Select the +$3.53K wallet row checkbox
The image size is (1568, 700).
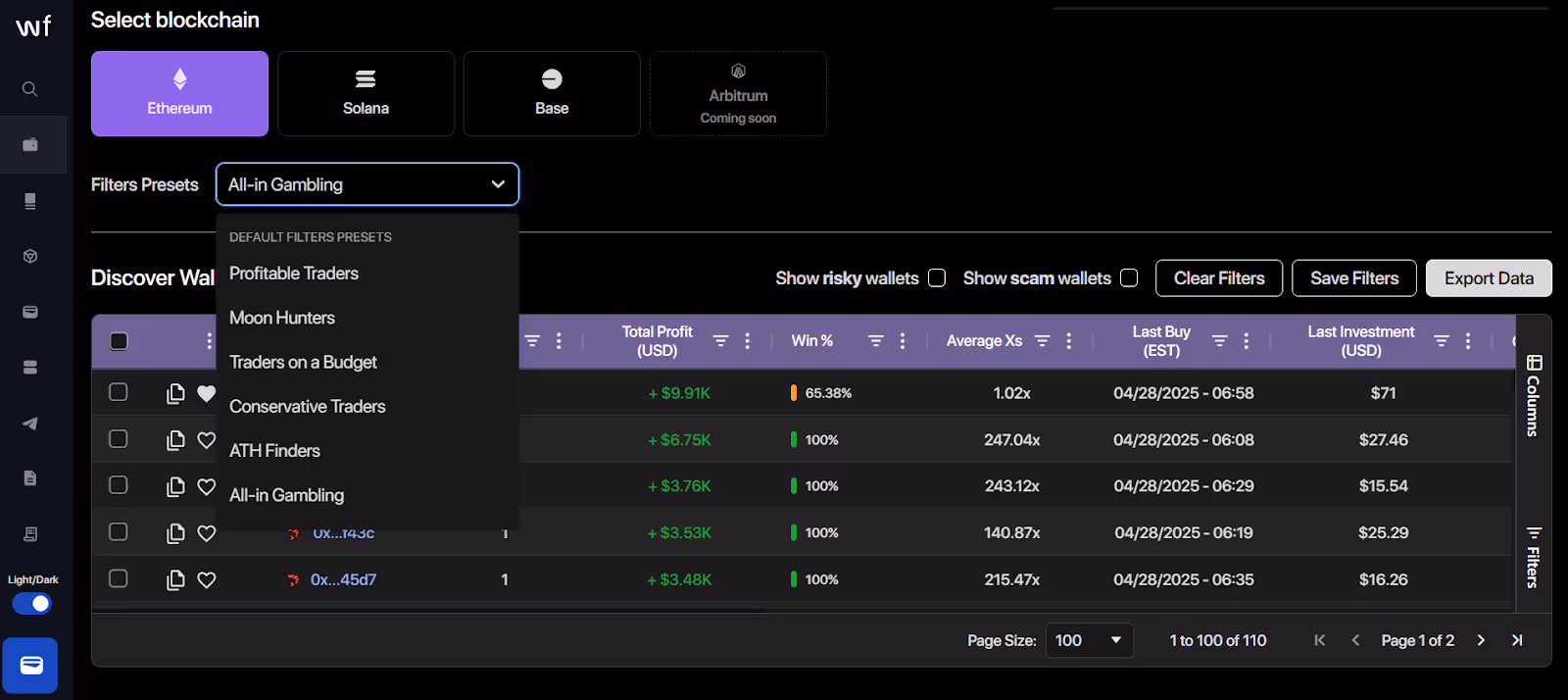pyautogui.click(x=119, y=531)
